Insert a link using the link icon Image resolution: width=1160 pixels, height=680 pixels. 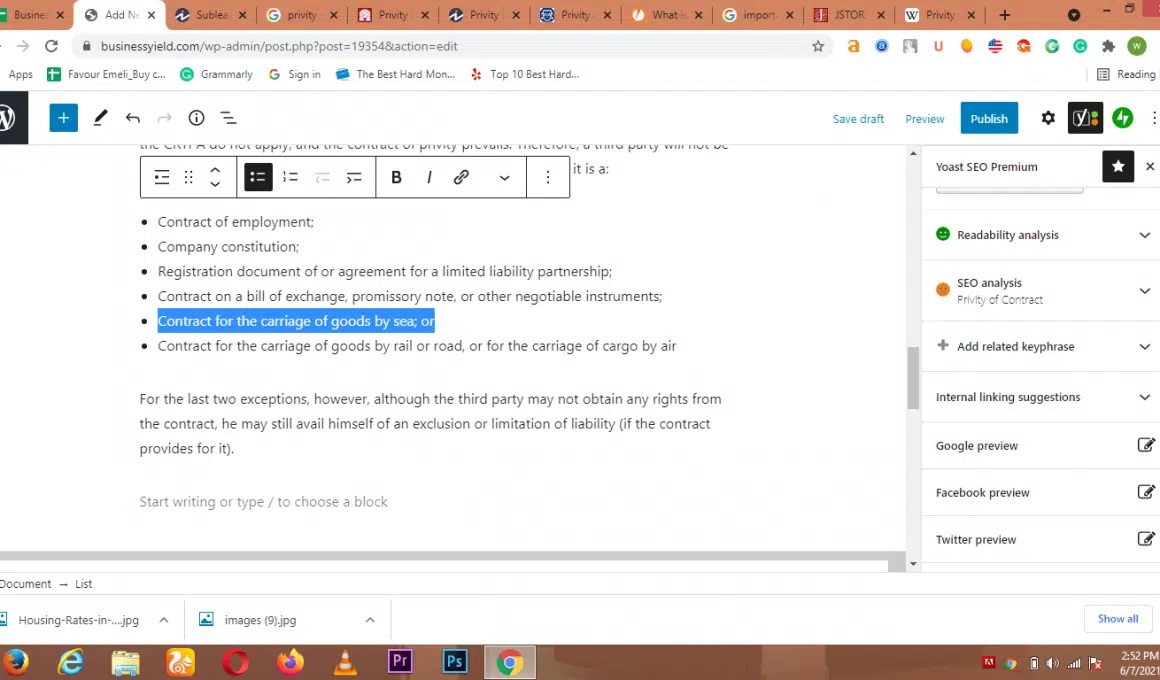click(x=461, y=177)
